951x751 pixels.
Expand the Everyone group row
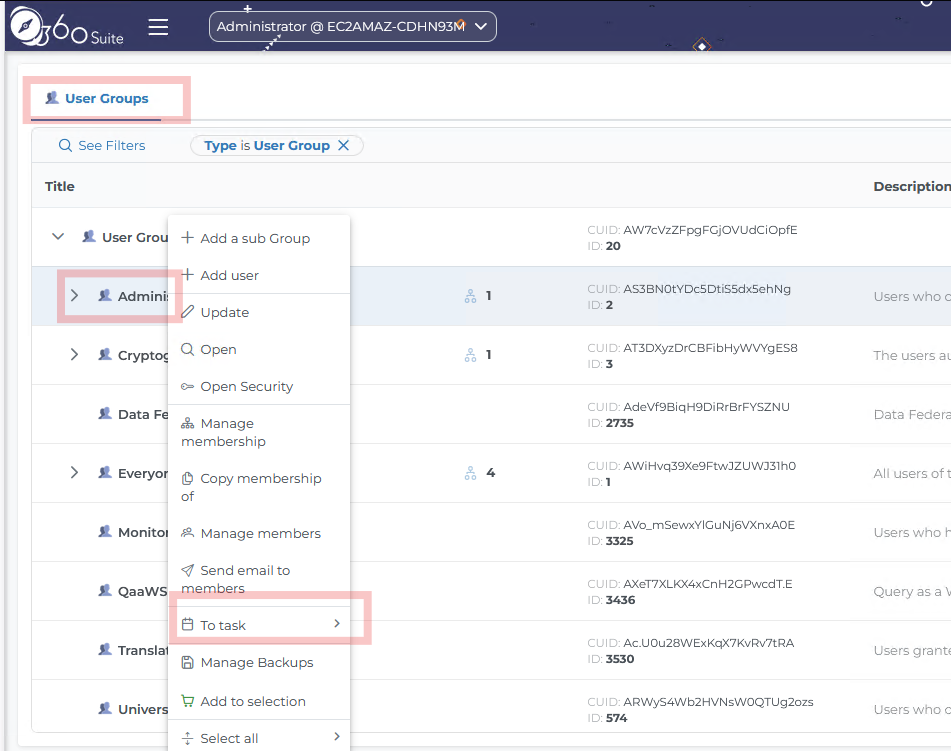[x=74, y=473]
